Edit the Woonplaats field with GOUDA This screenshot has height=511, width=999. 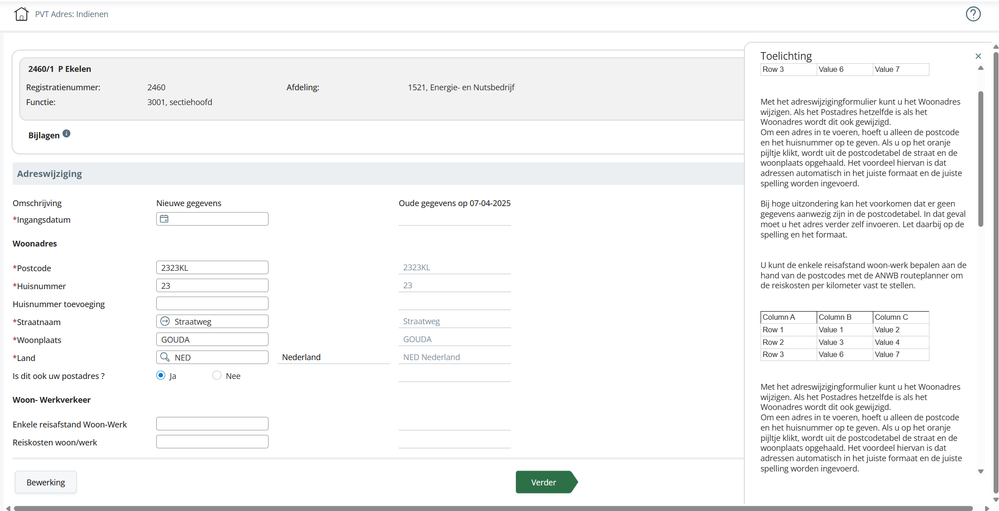(x=212, y=339)
